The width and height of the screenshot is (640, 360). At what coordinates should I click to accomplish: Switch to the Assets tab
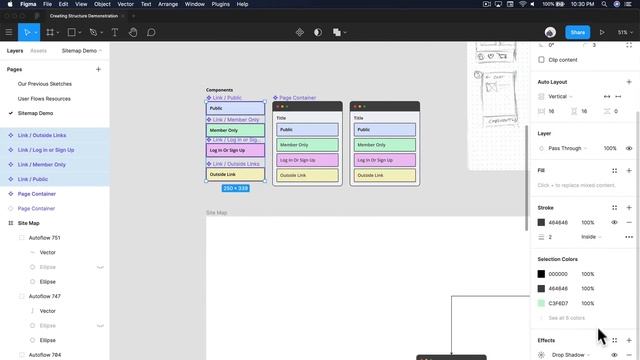click(38, 51)
